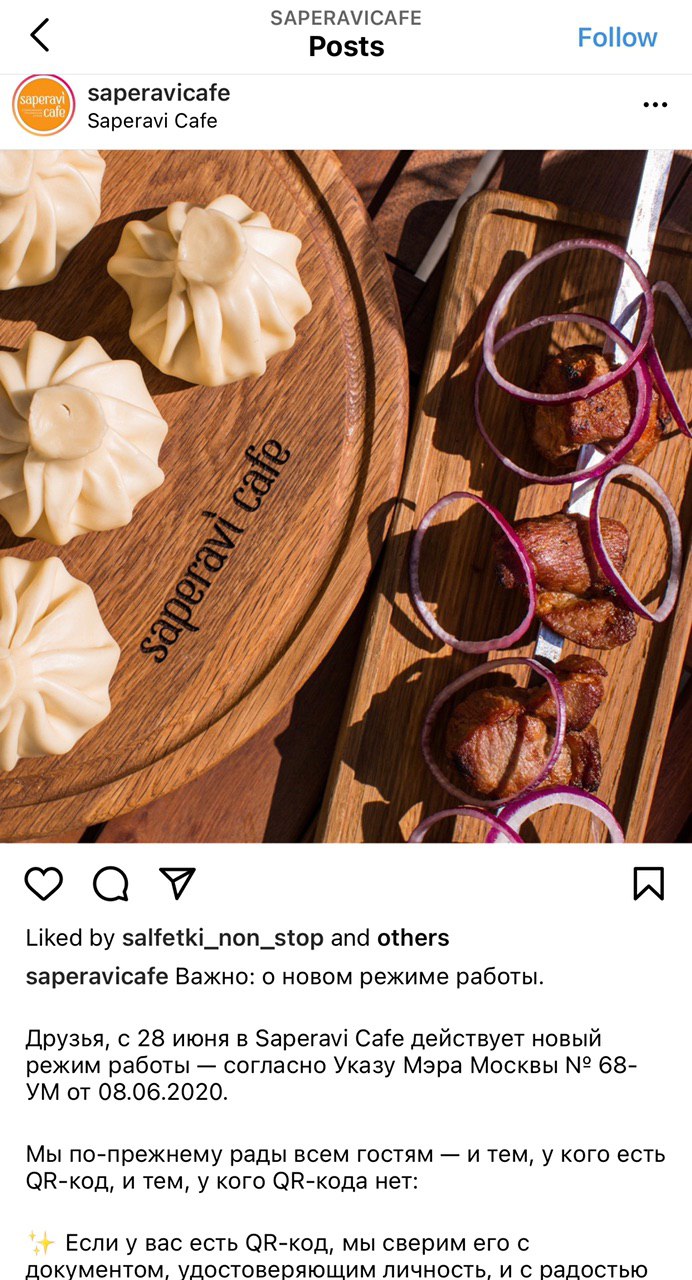Go back using the left arrow

[x=40, y=36]
